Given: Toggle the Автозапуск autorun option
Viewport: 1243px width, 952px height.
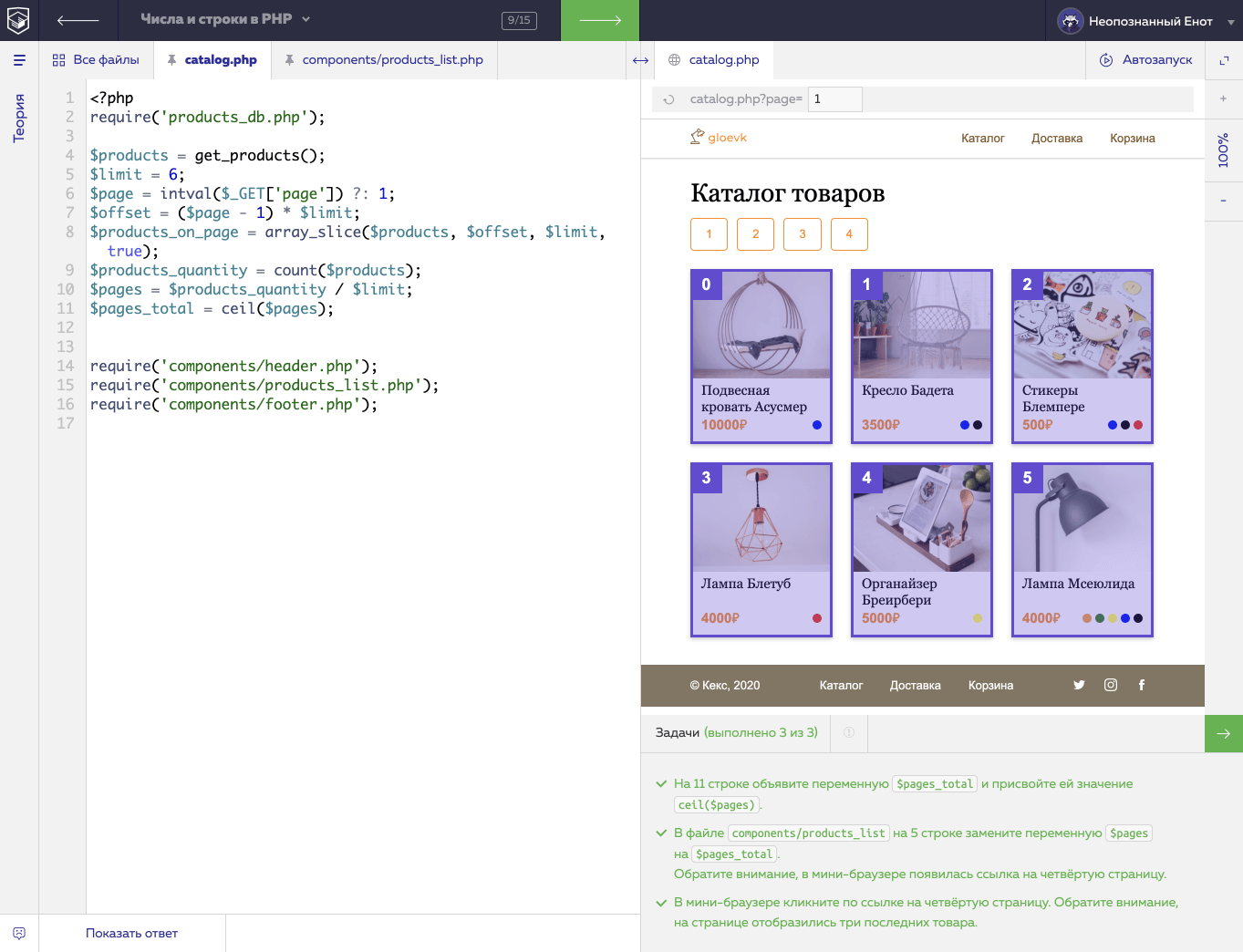Looking at the screenshot, I should (x=1145, y=60).
